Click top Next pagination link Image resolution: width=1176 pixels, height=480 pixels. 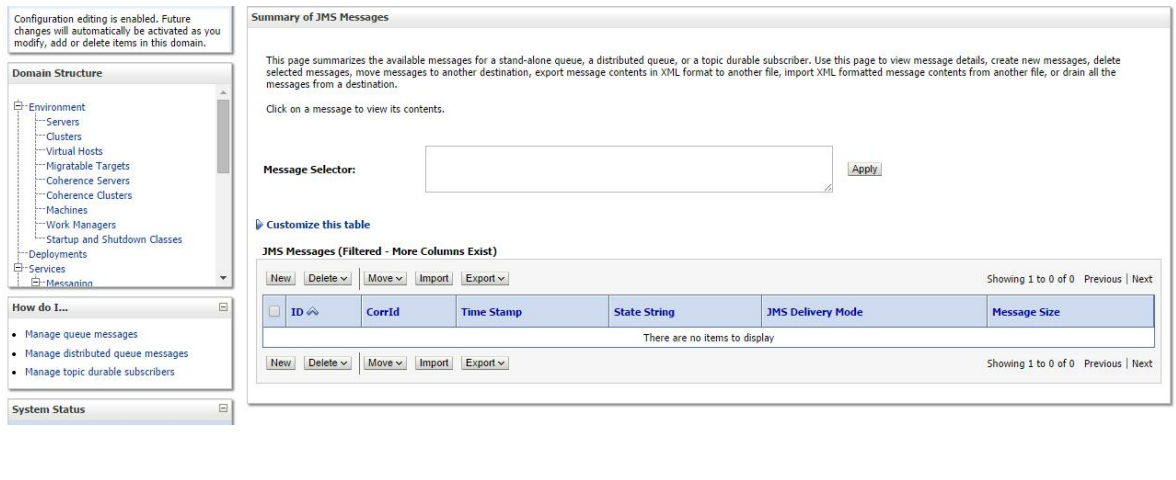tap(1142, 279)
